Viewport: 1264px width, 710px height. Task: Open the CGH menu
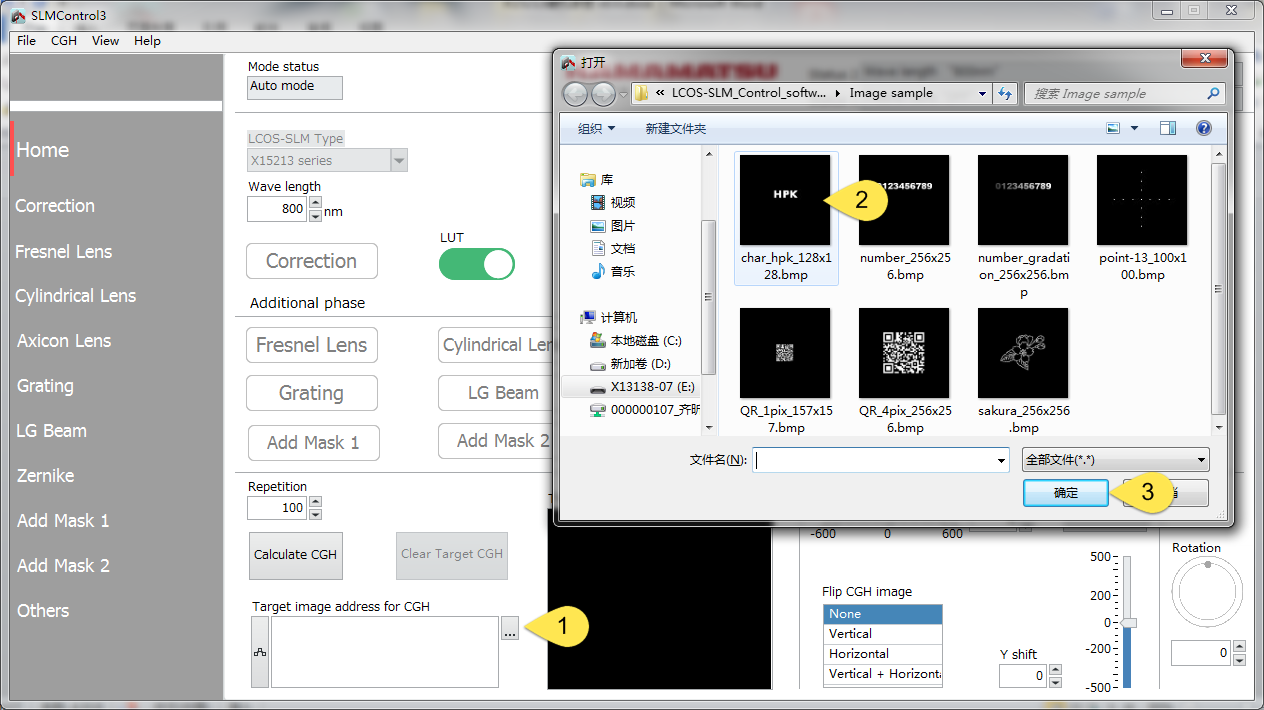click(64, 41)
